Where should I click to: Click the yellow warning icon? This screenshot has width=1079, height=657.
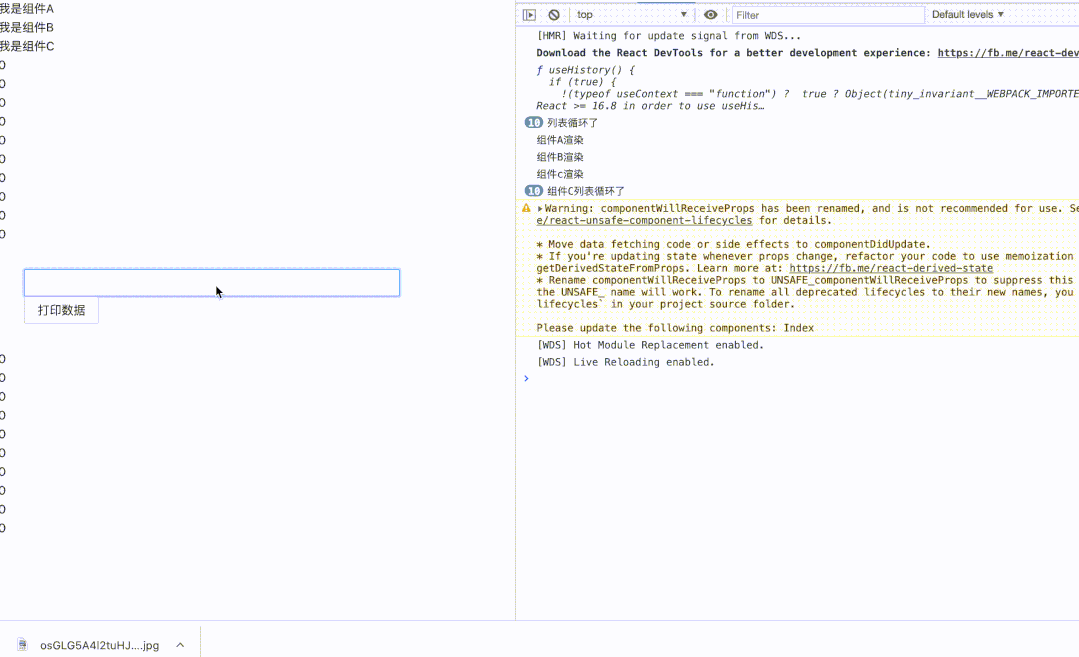[526, 208]
